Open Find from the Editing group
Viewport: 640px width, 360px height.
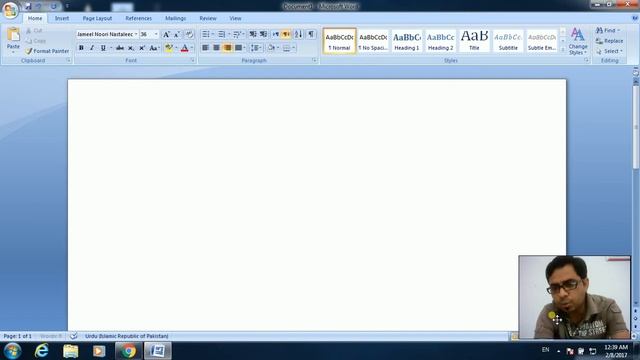click(607, 31)
